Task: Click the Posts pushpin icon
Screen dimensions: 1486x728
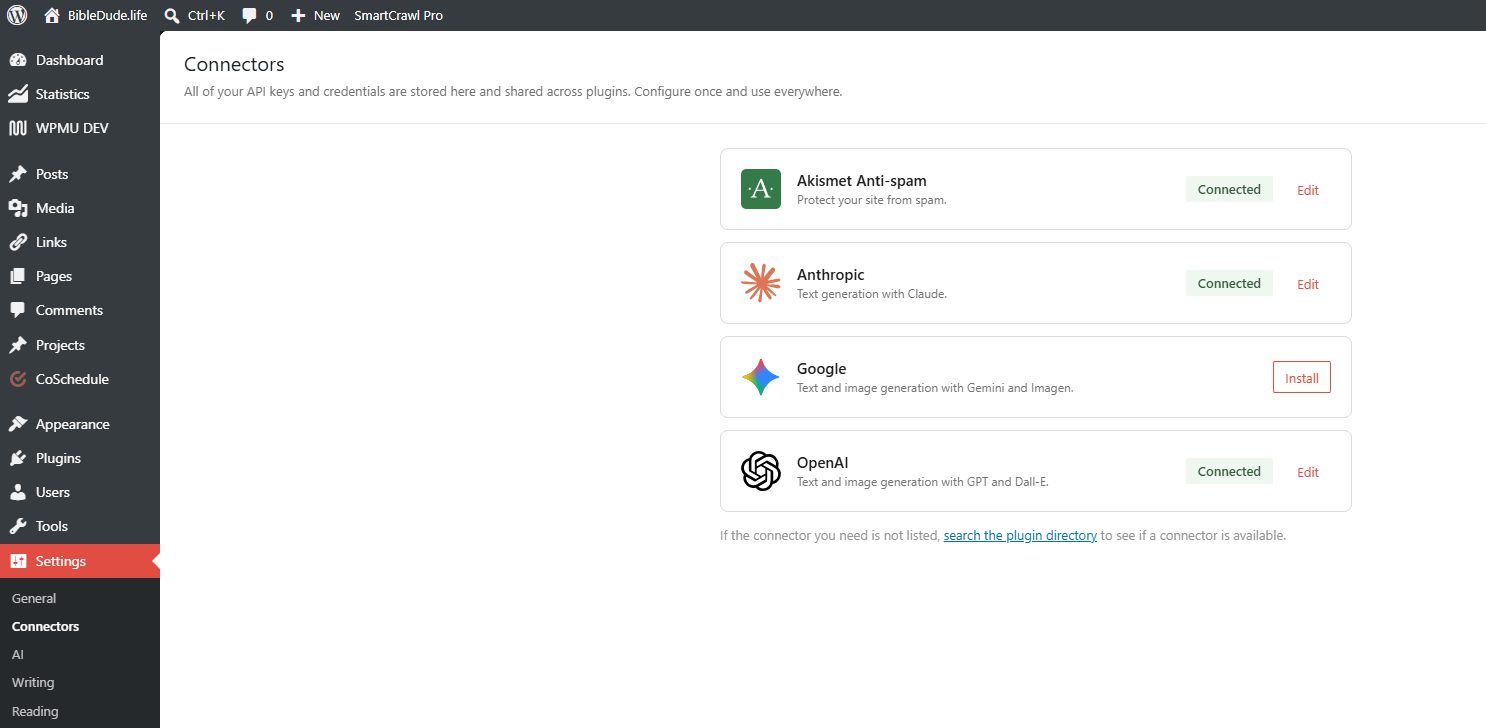Action: pos(18,174)
